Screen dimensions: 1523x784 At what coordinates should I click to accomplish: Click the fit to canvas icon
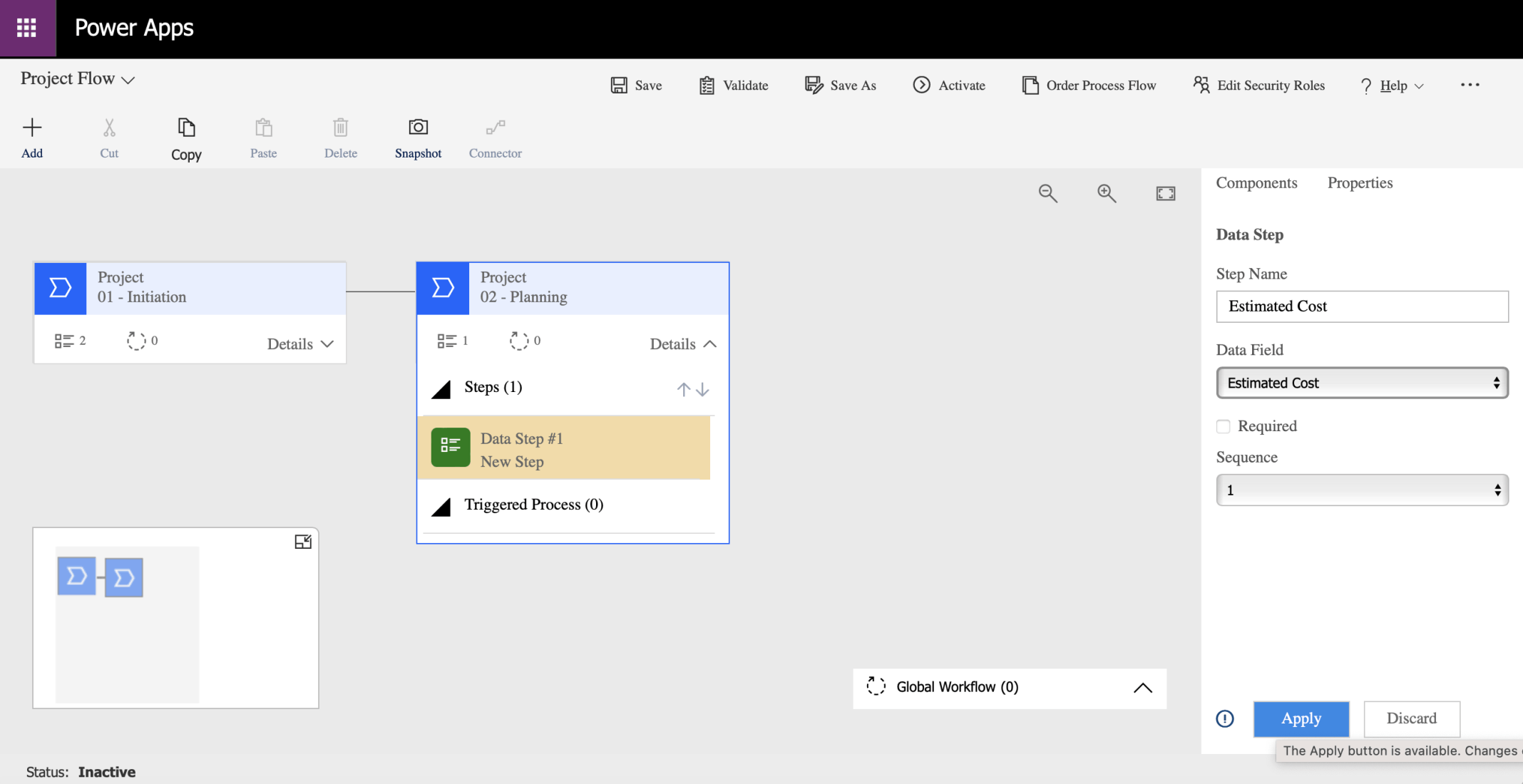(1165, 193)
